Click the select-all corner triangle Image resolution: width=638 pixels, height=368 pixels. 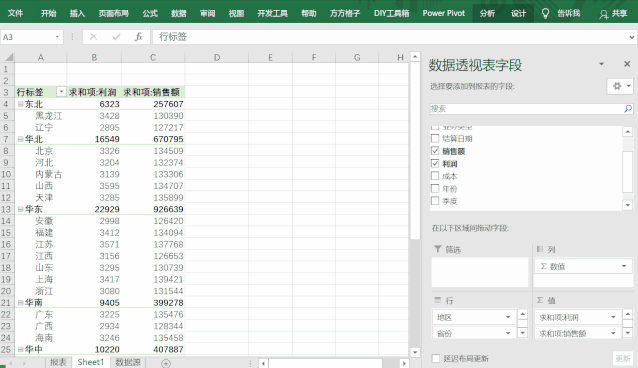[9, 57]
